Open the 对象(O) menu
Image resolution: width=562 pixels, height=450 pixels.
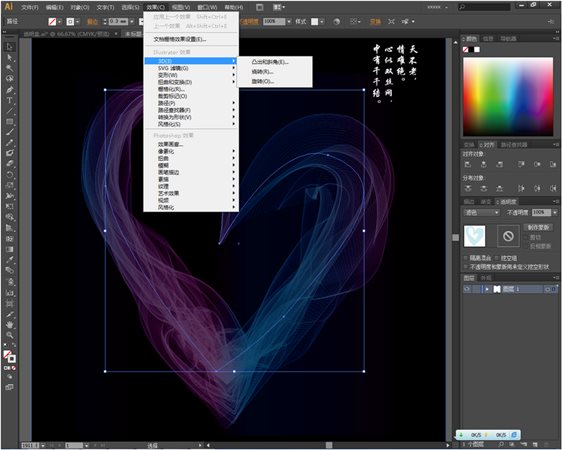click(80, 7)
